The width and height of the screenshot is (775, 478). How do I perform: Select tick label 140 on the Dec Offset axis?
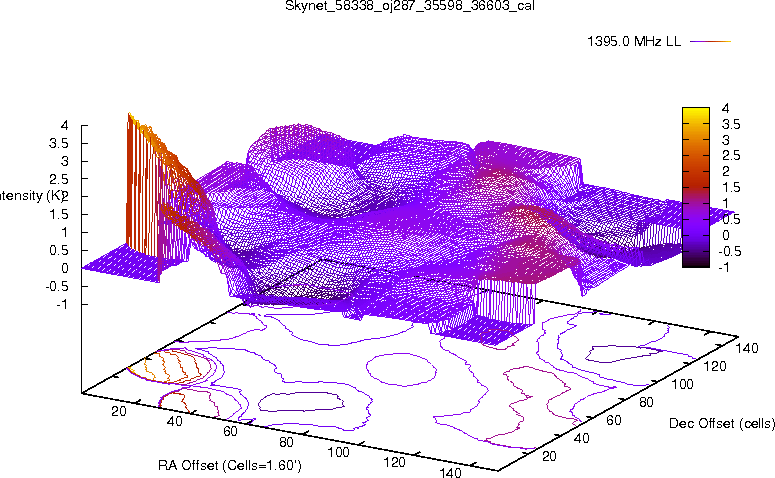click(747, 348)
